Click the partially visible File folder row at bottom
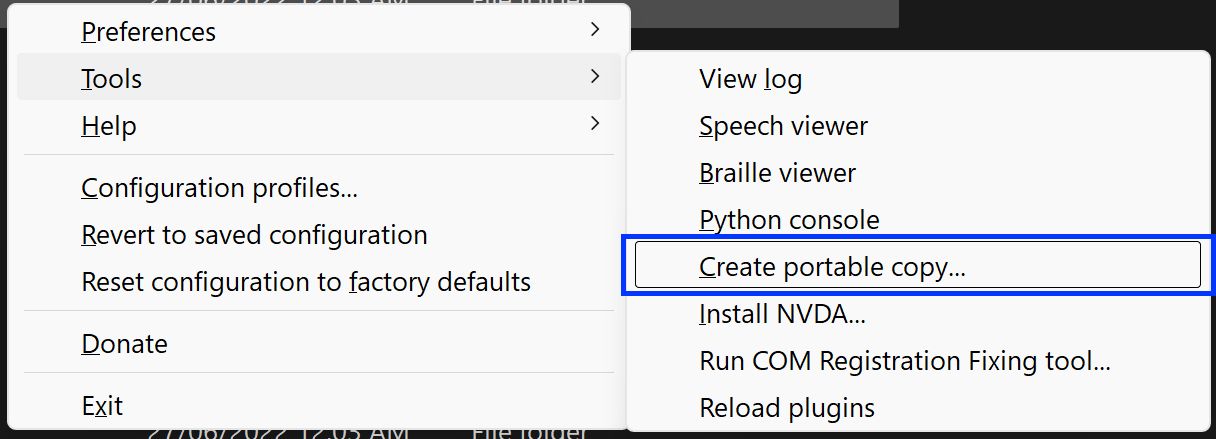1216x439 pixels. [528, 433]
